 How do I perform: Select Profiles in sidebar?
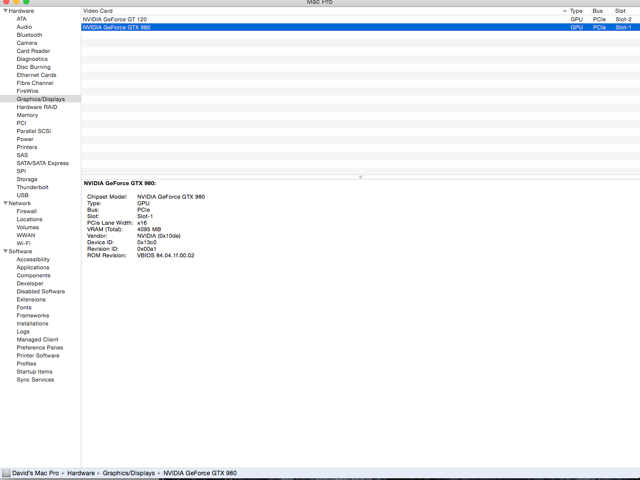pos(26,363)
